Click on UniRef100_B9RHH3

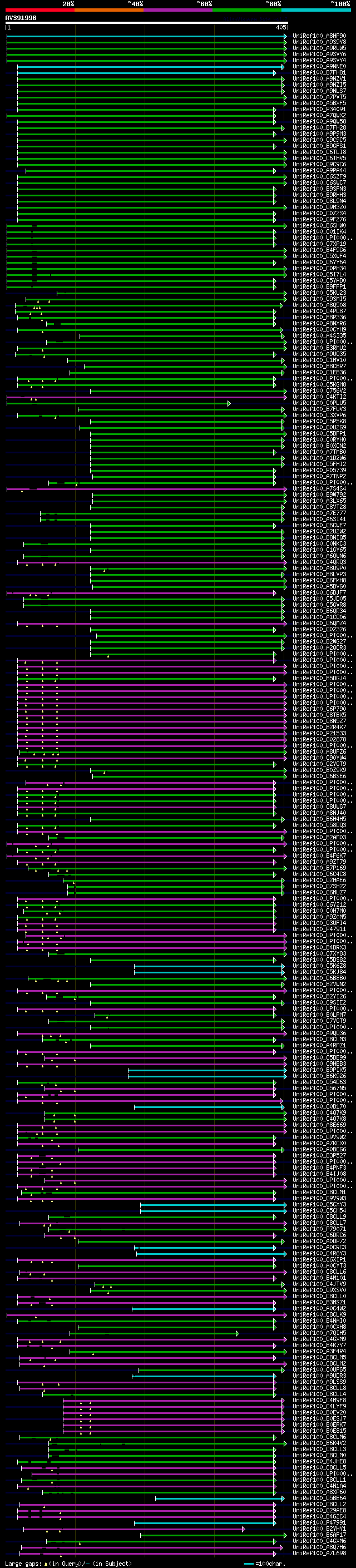319,195
